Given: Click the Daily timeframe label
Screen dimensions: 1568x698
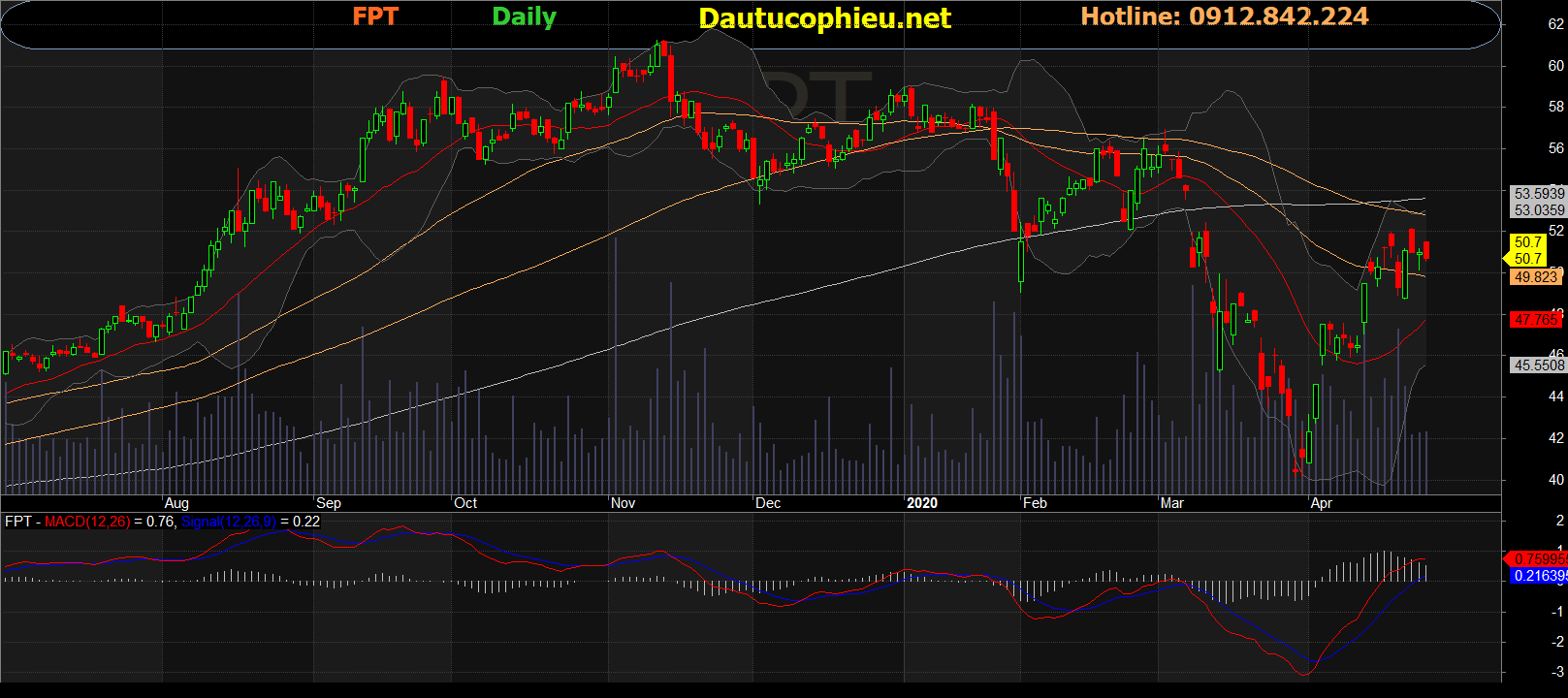Looking at the screenshot, I should [x=524, y=16].
